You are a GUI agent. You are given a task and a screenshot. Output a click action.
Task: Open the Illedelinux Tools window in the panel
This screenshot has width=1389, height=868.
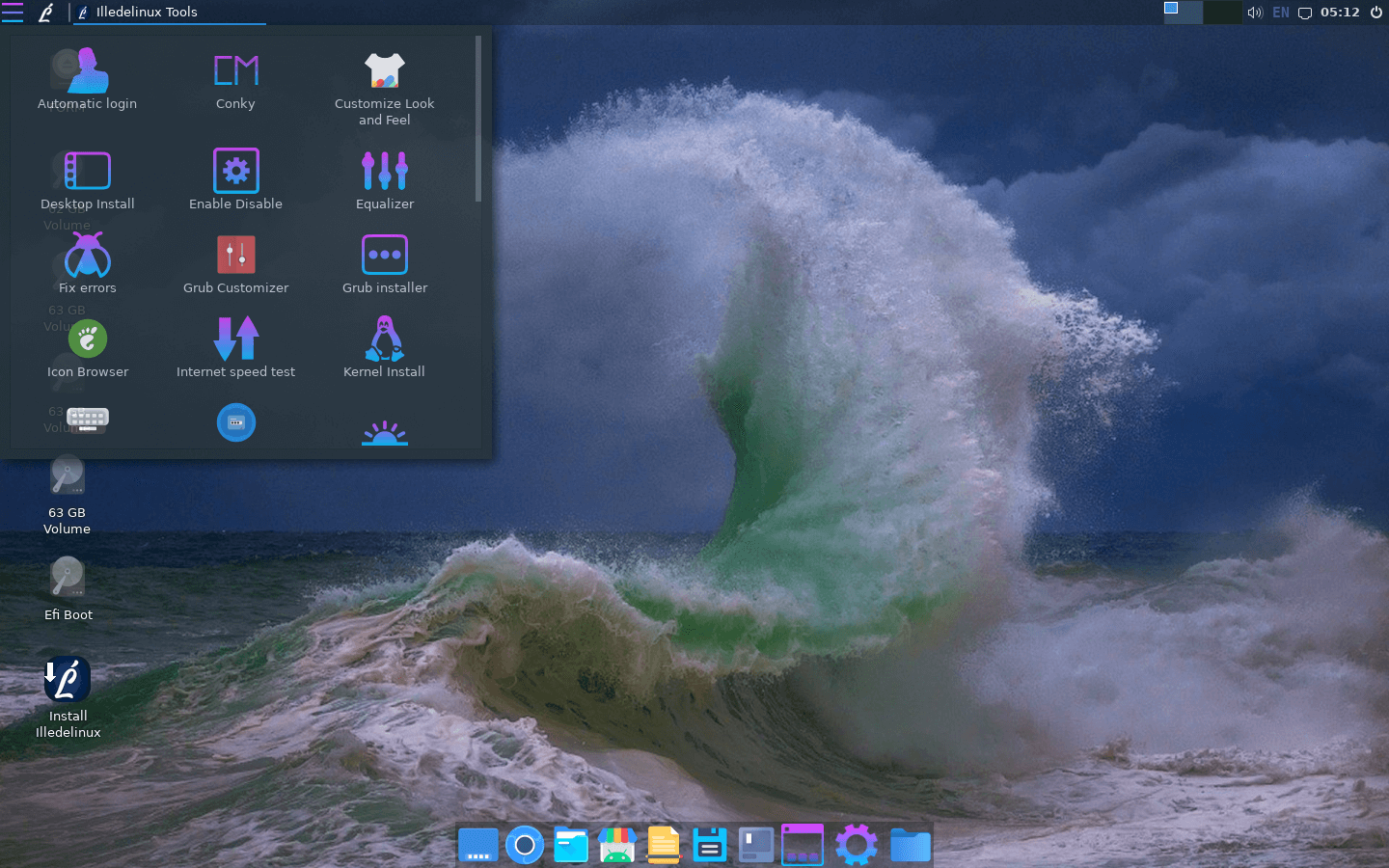click(x=170, y=12)
